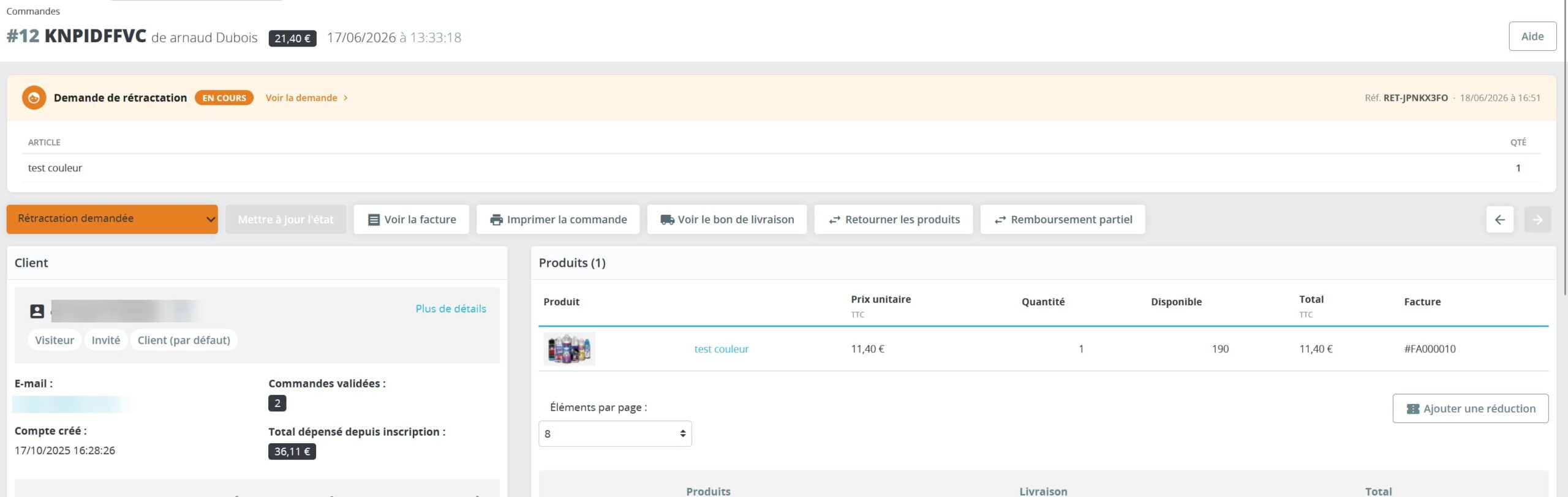The image size is (1568, 497).
Task: Click the 'Remboursement partiel' button
Action: (1063, 219)
